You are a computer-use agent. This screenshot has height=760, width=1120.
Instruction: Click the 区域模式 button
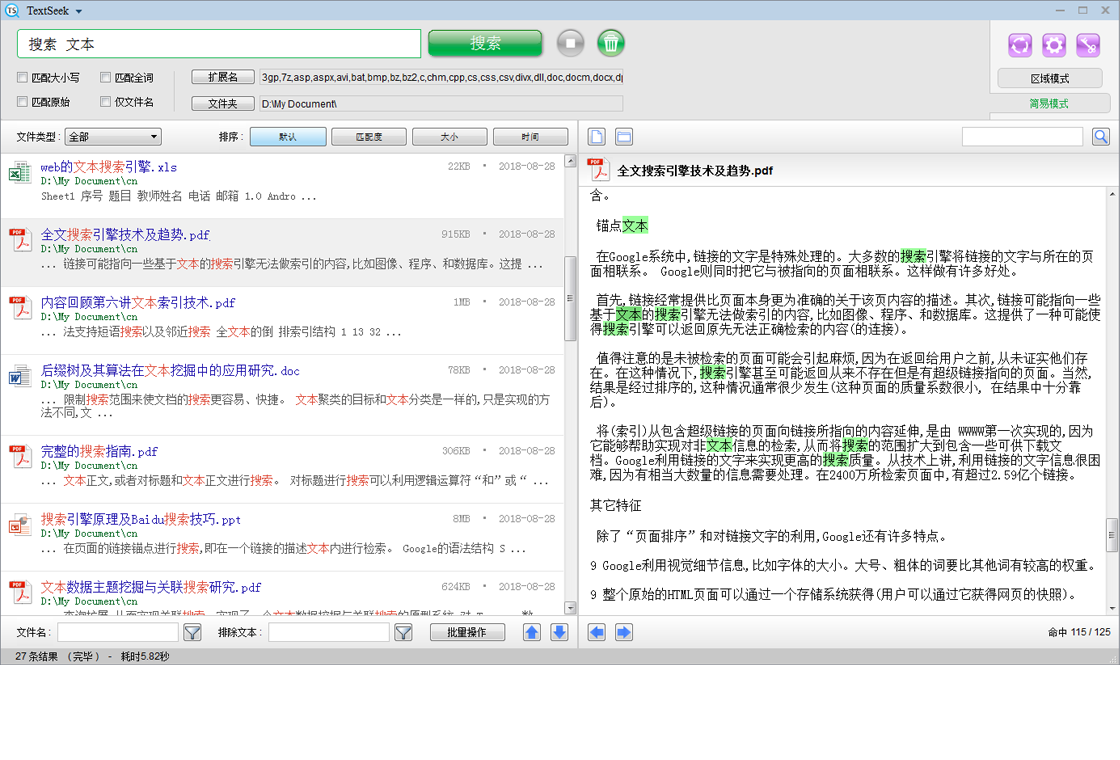1049,79
